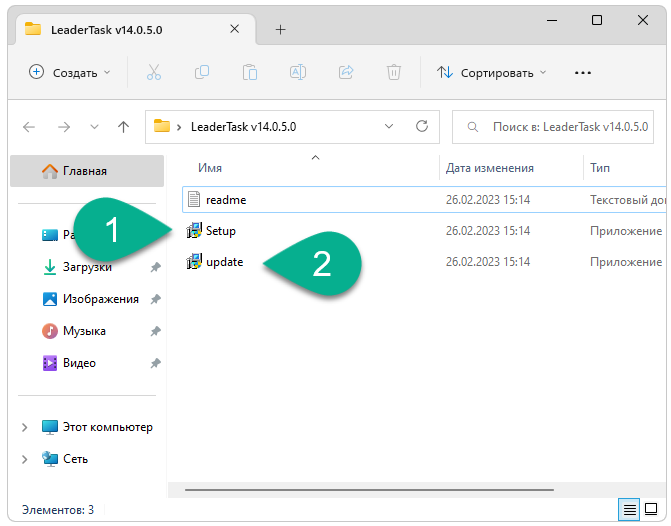Switch to details list view
The image size is (671, 526).
pyautogui.click(x=629, y=509)
